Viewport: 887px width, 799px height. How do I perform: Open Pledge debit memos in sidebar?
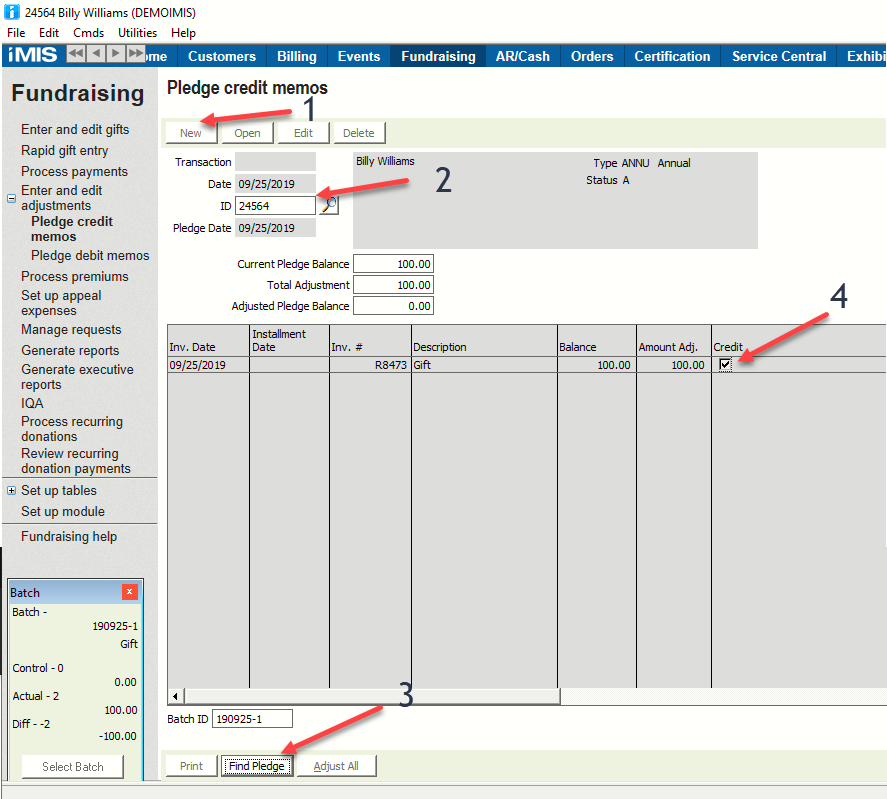(x=90, y=256)
